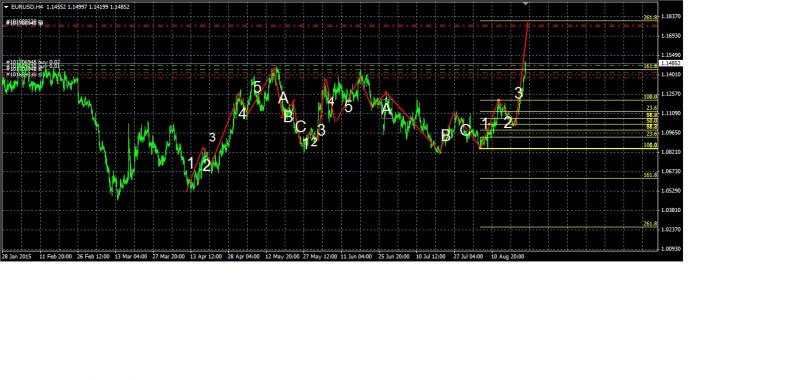Click the wave 1 label at April low
800x380 pixels.
[x=190, y=164]
